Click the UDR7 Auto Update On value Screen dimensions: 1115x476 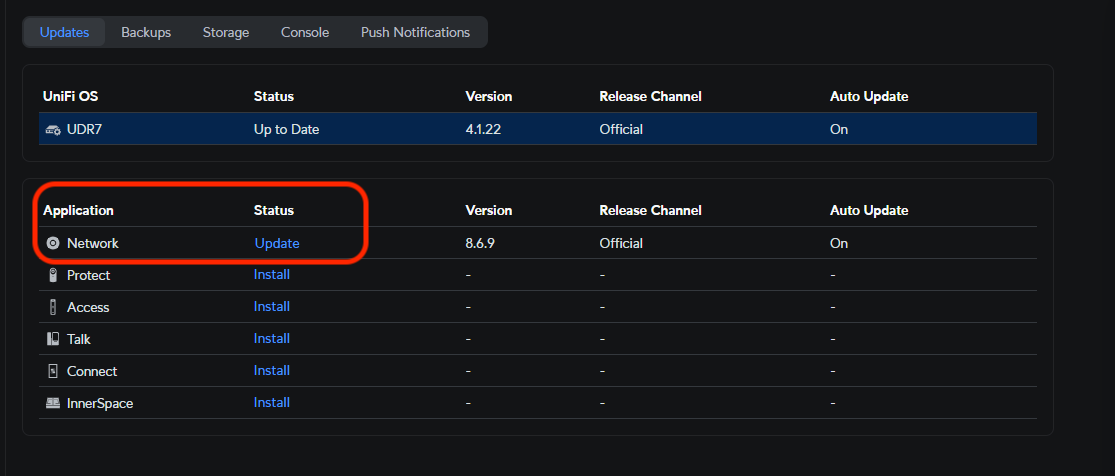[x=839, y=129]
